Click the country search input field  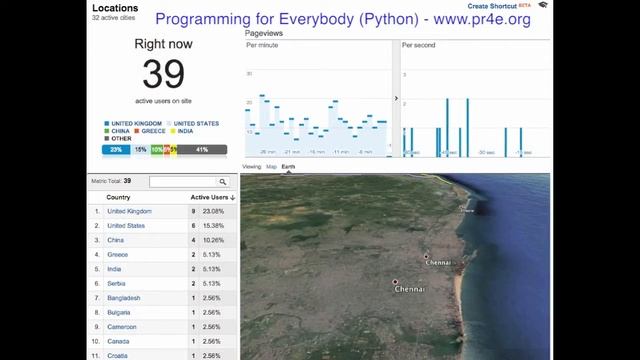(182, 182)
